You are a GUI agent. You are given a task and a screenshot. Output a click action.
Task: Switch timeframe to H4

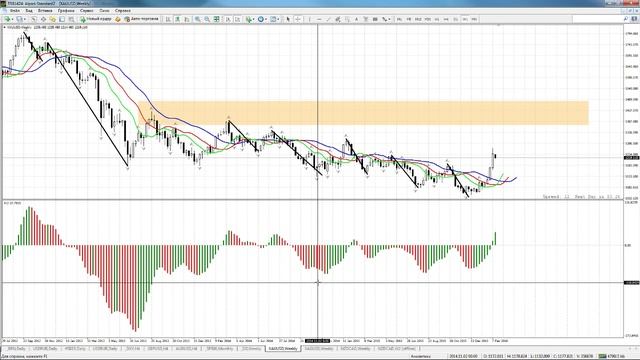(446, 19)
